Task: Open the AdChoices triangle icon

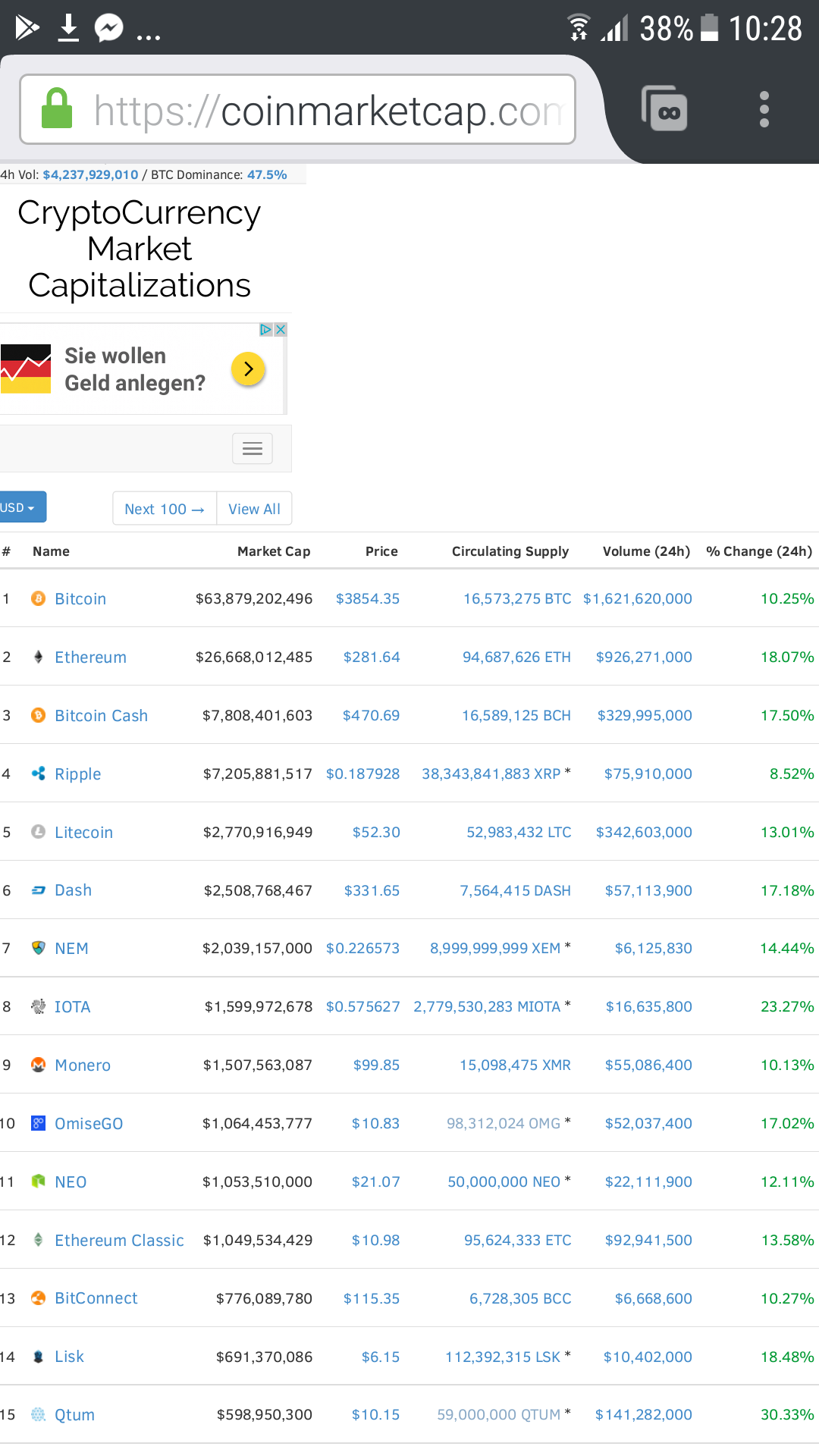Action: 266,330
